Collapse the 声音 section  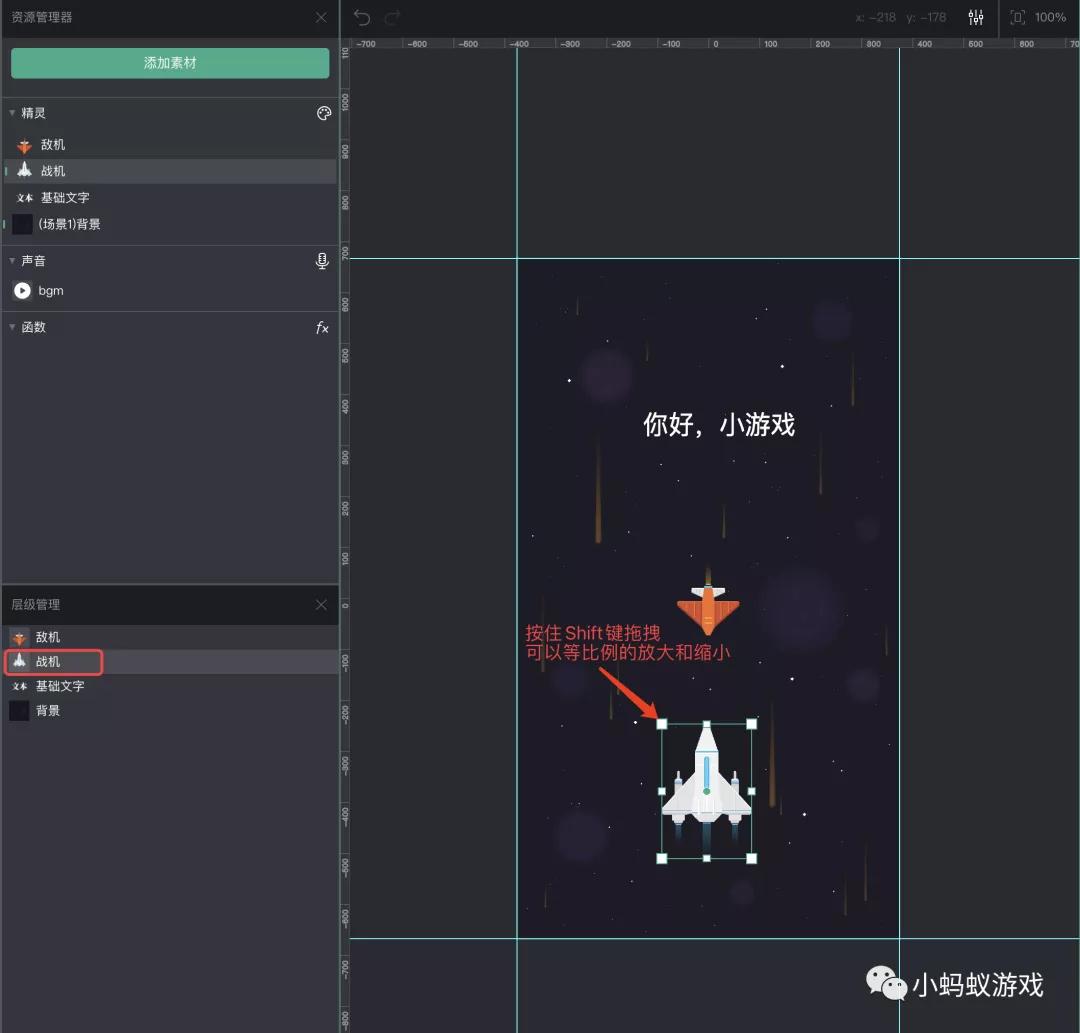point(12,260)
